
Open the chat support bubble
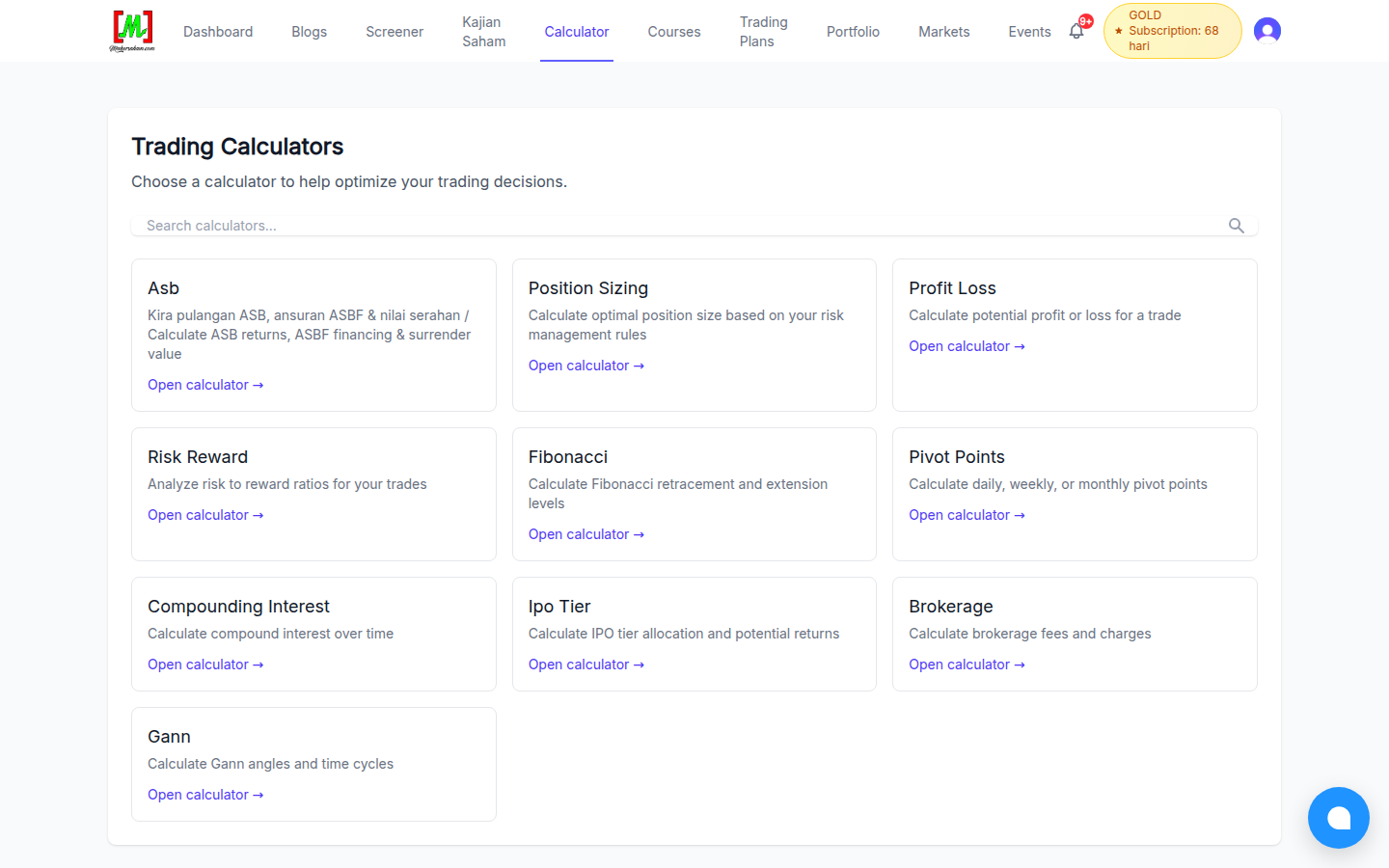1339,818
